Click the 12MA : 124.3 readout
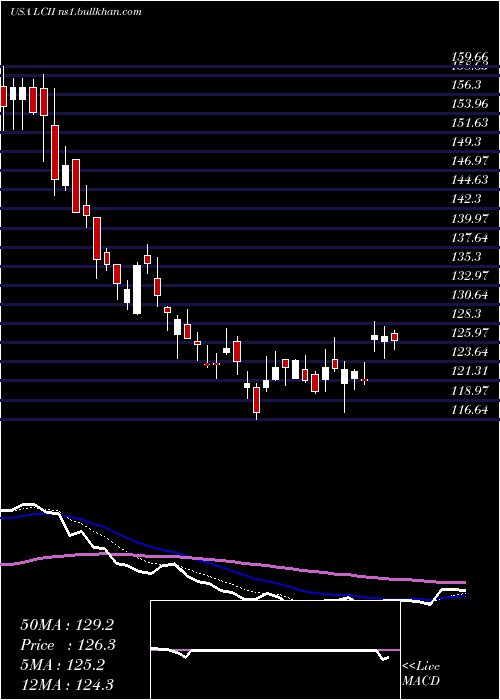 click(67, 684)
